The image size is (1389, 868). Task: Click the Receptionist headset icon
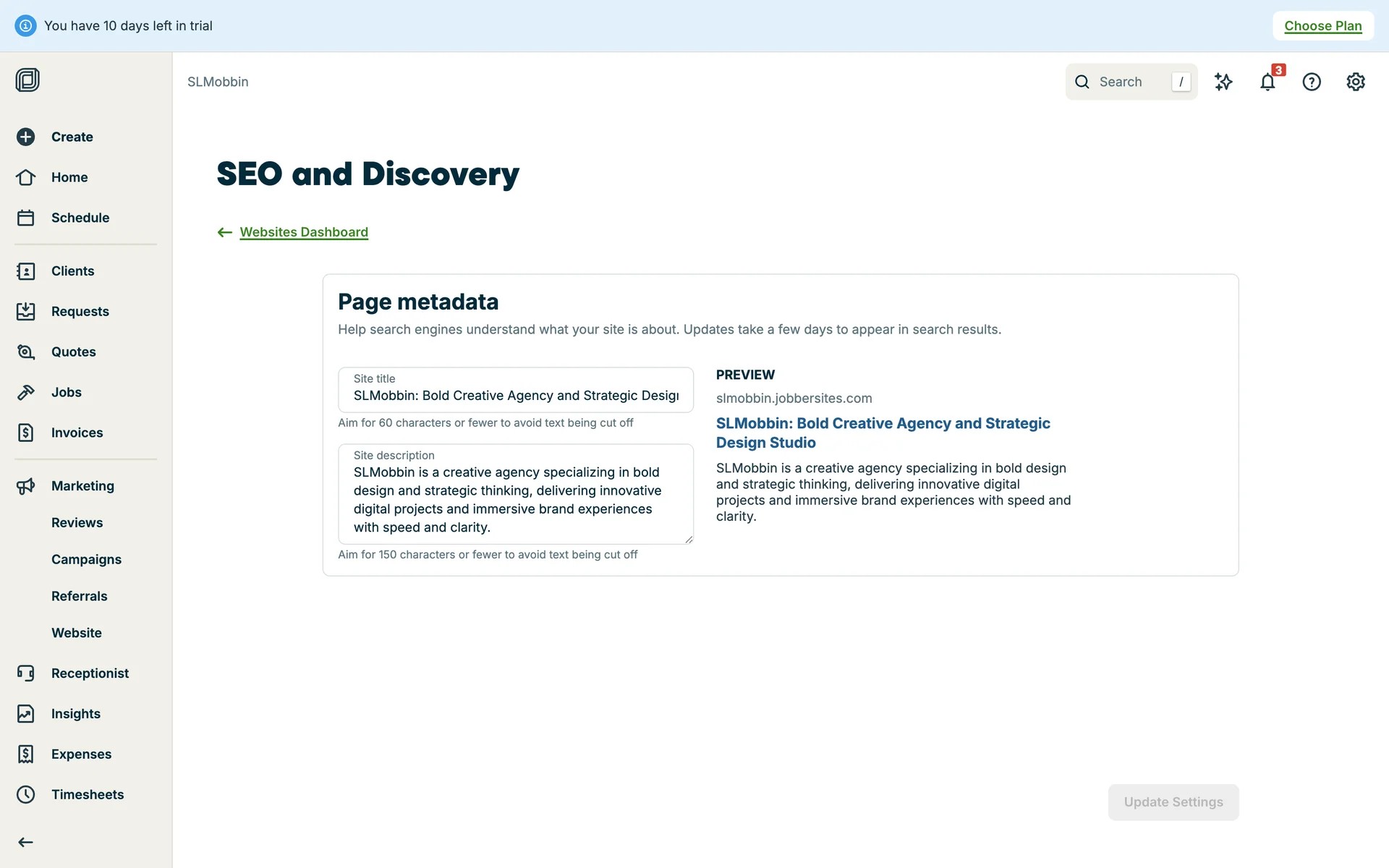pyautogui.click(x=26, y=673)
